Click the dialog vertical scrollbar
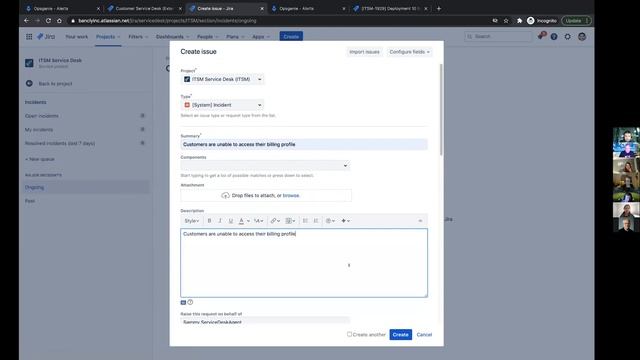Viewport: 640px width, 360px height. pyautogui.click(x=441, y=109)
